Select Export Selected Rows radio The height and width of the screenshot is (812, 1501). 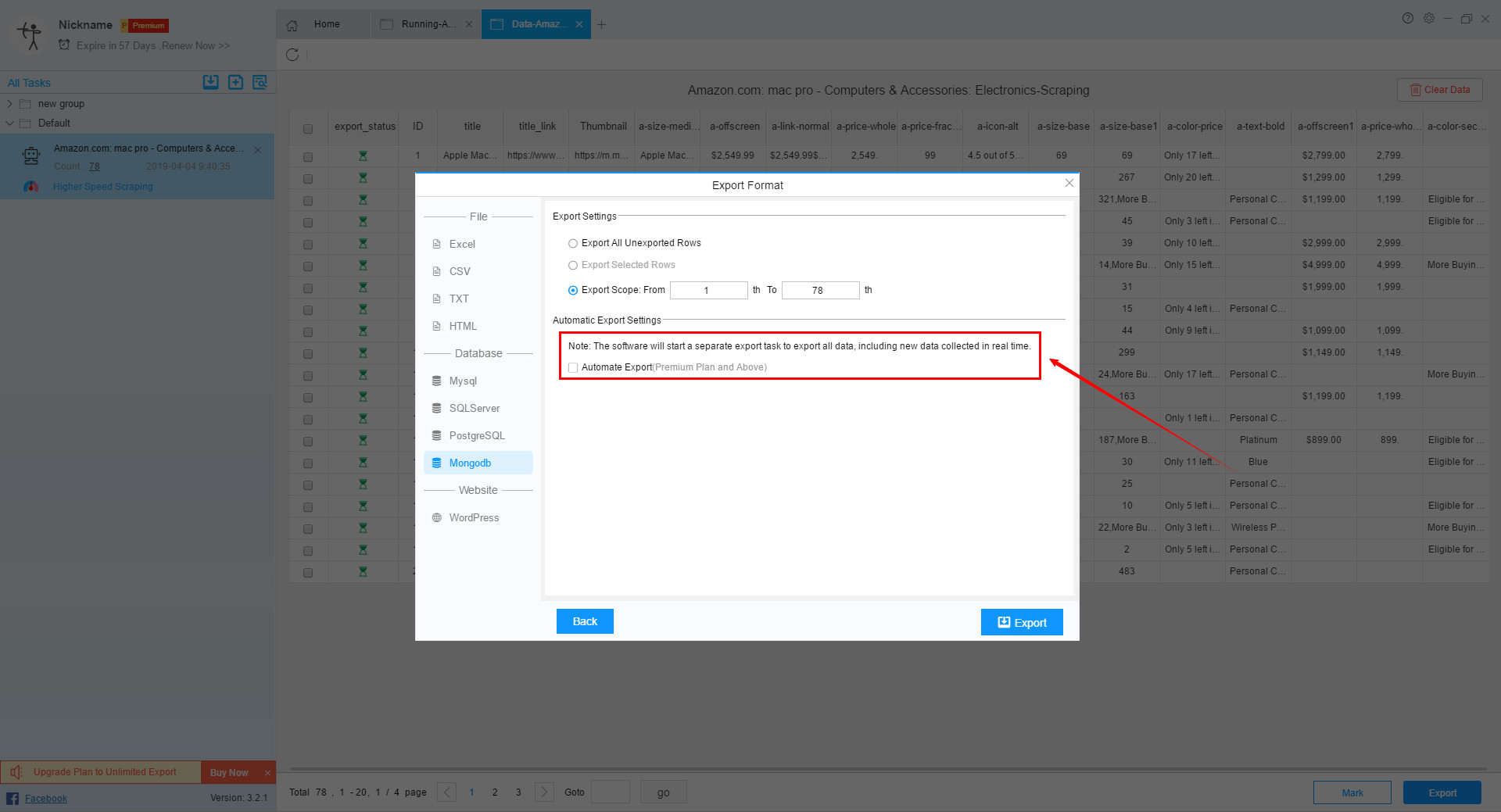click(573, 265)
